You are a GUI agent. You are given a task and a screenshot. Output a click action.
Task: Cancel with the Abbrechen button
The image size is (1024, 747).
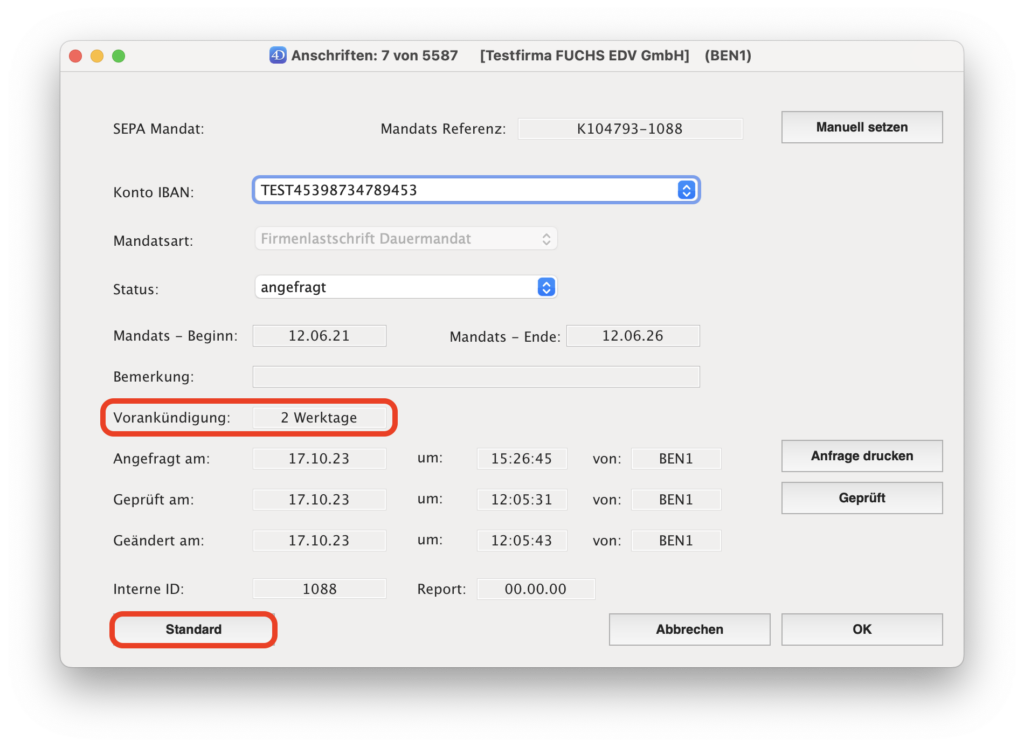pos(689,630)
